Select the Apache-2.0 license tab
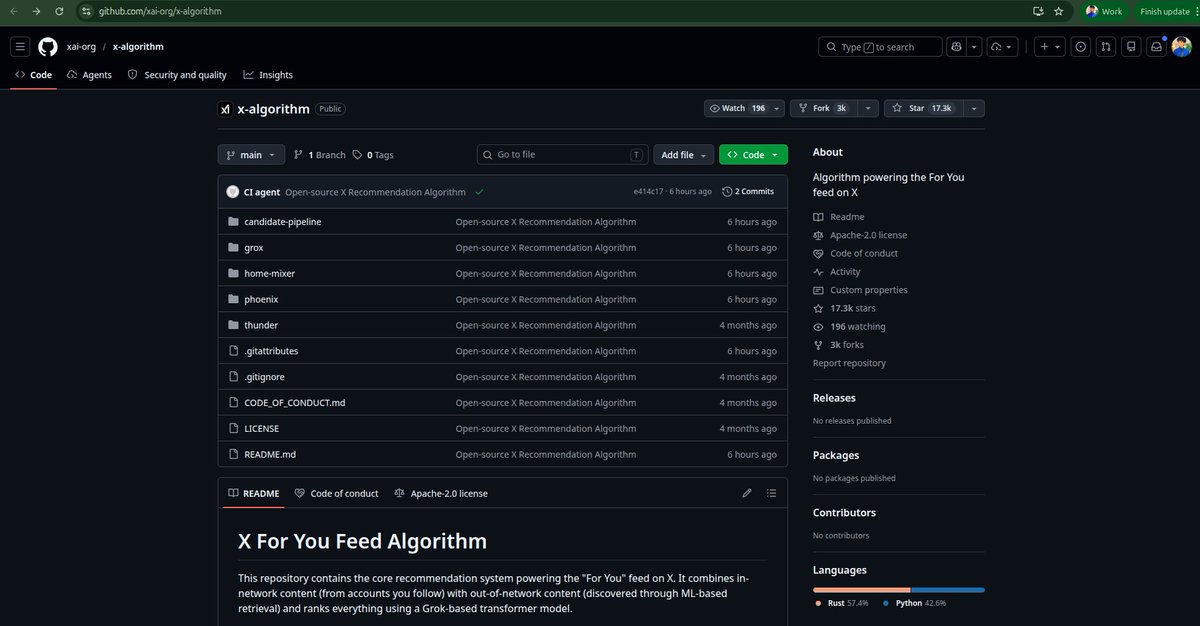This screenshot has height=626, width=1200. pyautogui.click(x=441, y=493)
